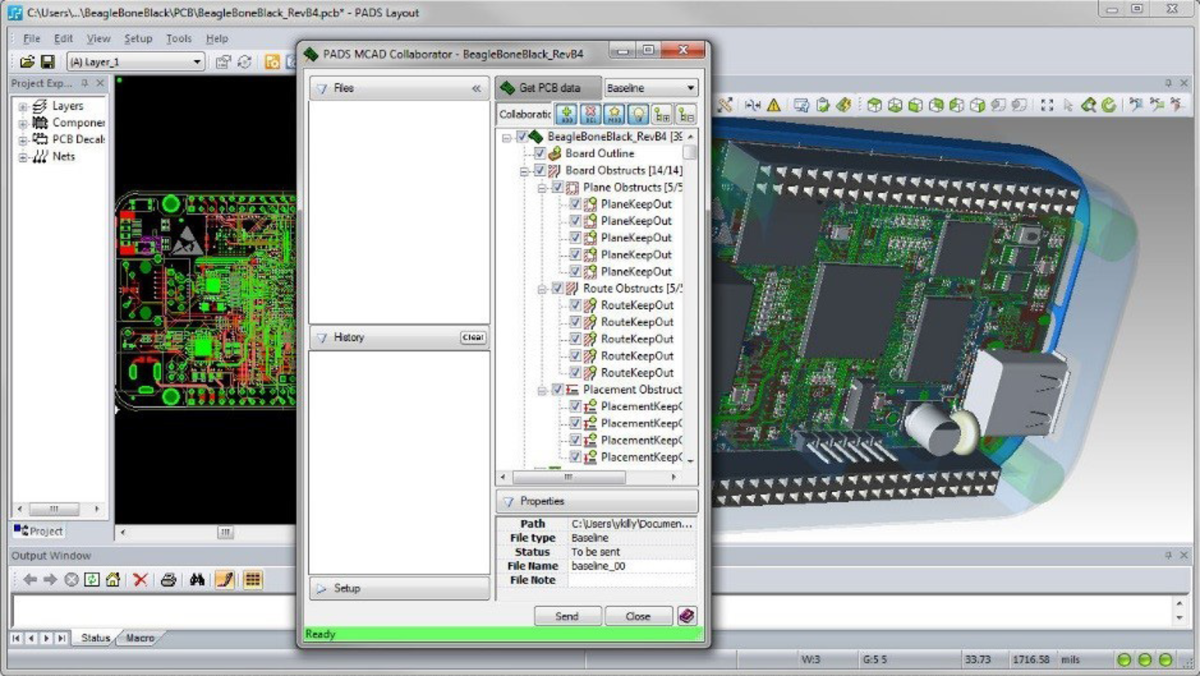Click the pin icon on Project Explorer header
This screenshot has height=676, width=1200.
pos(86,84)
